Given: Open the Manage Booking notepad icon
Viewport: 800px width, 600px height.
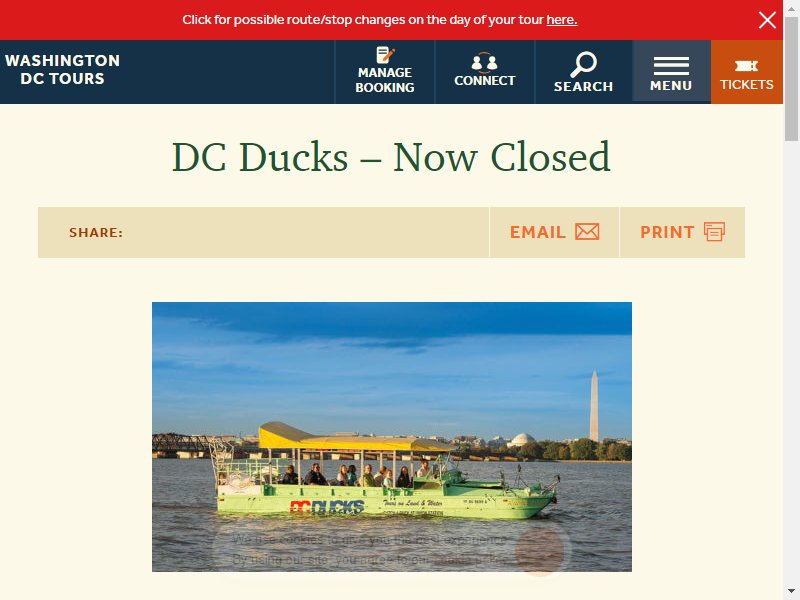Looking at the screenshot, I should click(385, 55).
